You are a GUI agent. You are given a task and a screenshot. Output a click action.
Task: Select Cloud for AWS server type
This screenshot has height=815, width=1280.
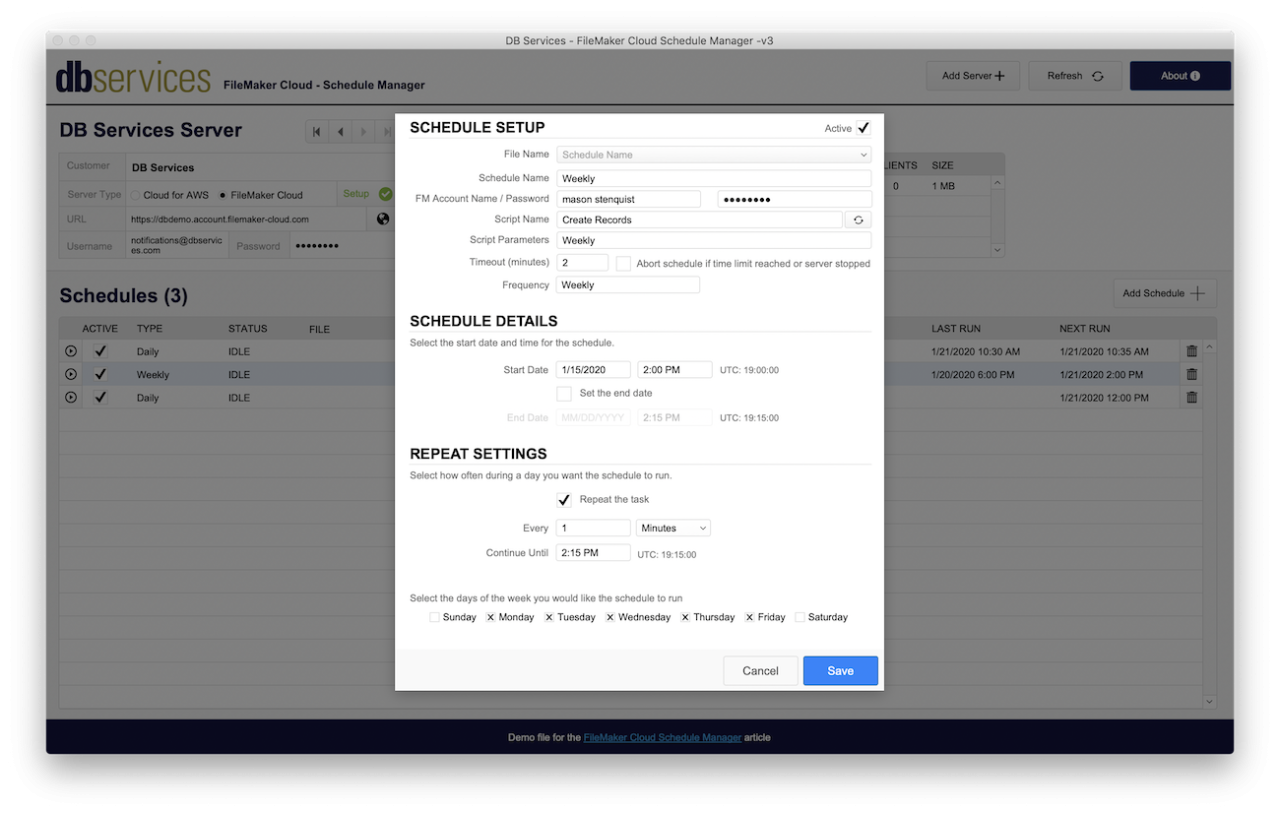(136, 195)
